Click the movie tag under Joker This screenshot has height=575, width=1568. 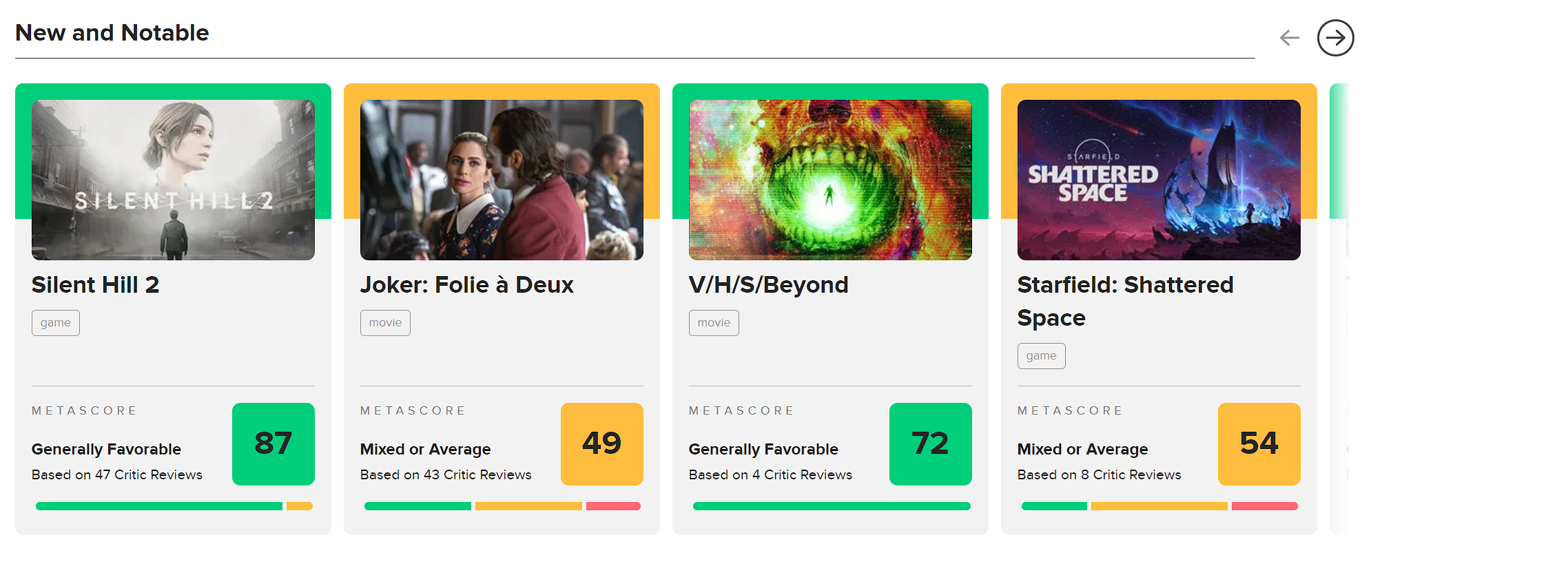(x=385, y=323)
